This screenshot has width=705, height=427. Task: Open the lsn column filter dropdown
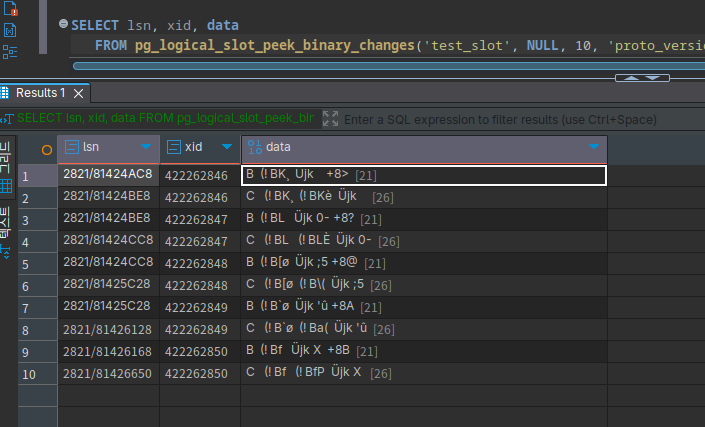coord(146,148)
